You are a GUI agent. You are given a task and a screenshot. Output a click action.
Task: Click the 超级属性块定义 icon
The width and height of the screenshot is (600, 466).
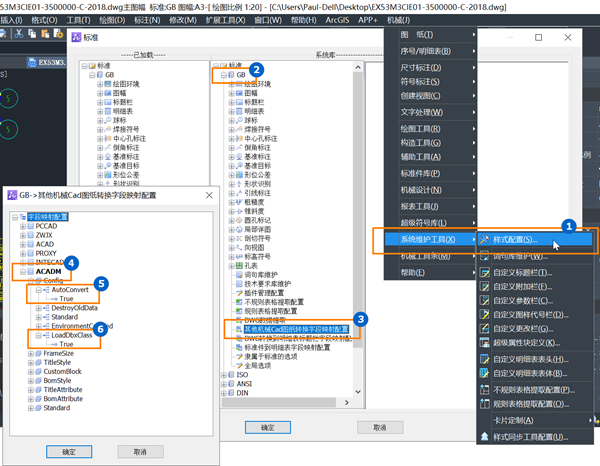point(484,342)
